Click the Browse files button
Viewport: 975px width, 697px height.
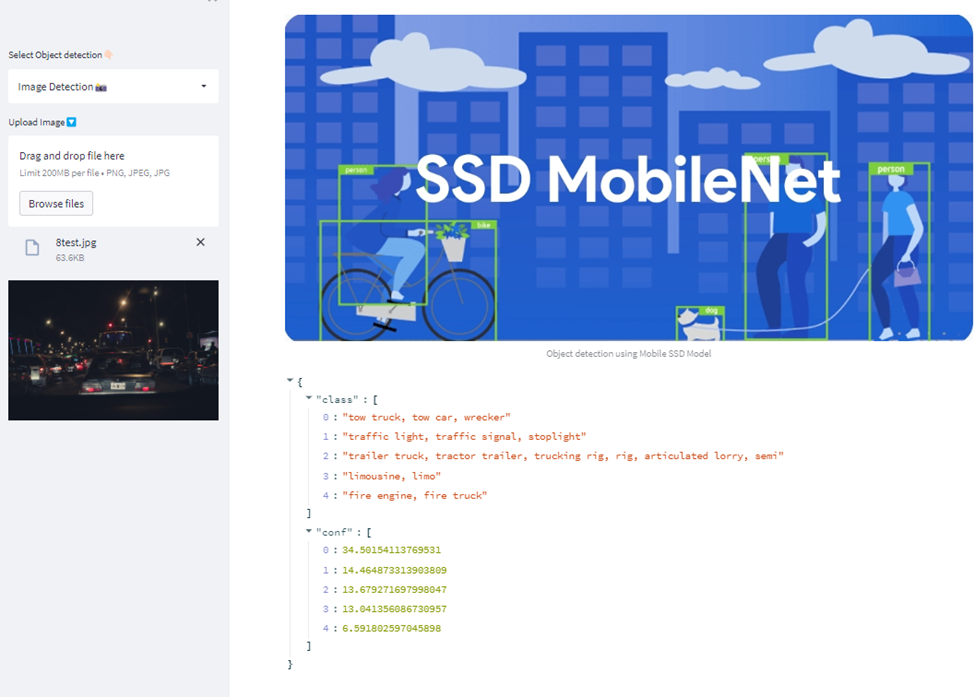tap(56, 203)
